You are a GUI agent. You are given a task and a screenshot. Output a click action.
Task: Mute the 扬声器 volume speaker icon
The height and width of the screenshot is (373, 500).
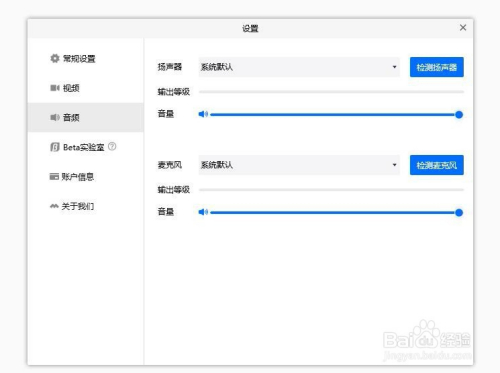(203, 114)
